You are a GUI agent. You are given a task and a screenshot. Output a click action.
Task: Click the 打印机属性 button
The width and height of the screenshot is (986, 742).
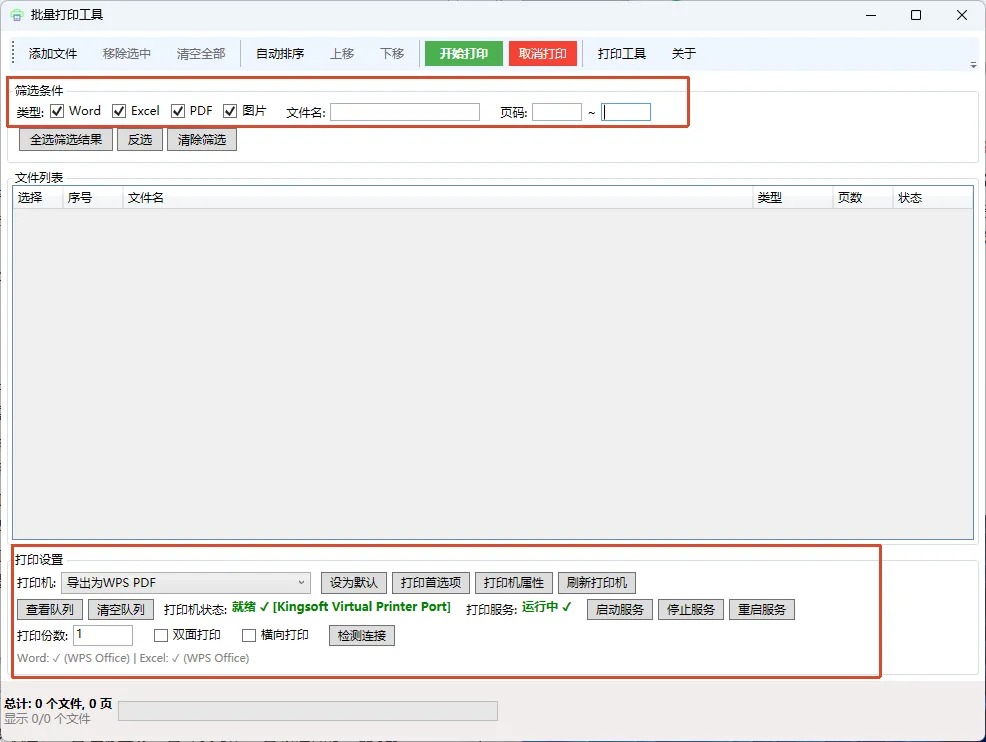tap(514, 583)
